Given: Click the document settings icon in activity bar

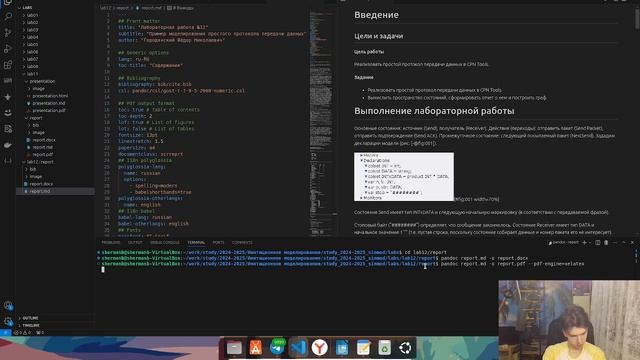Looking at the screenshot, I should point(8,129).
